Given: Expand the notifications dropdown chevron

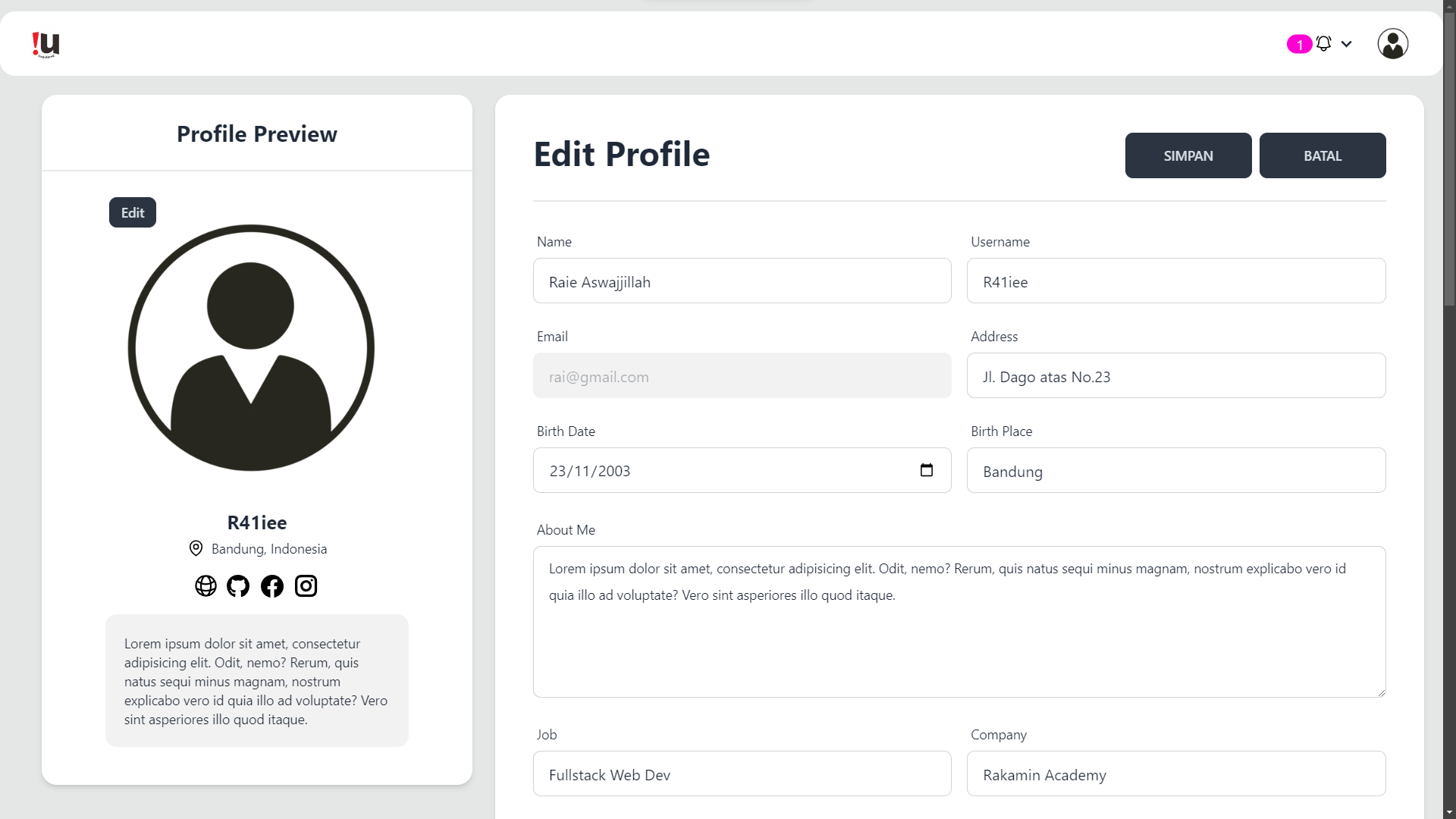Looking at the screenshot, I should click(1346, 44).
